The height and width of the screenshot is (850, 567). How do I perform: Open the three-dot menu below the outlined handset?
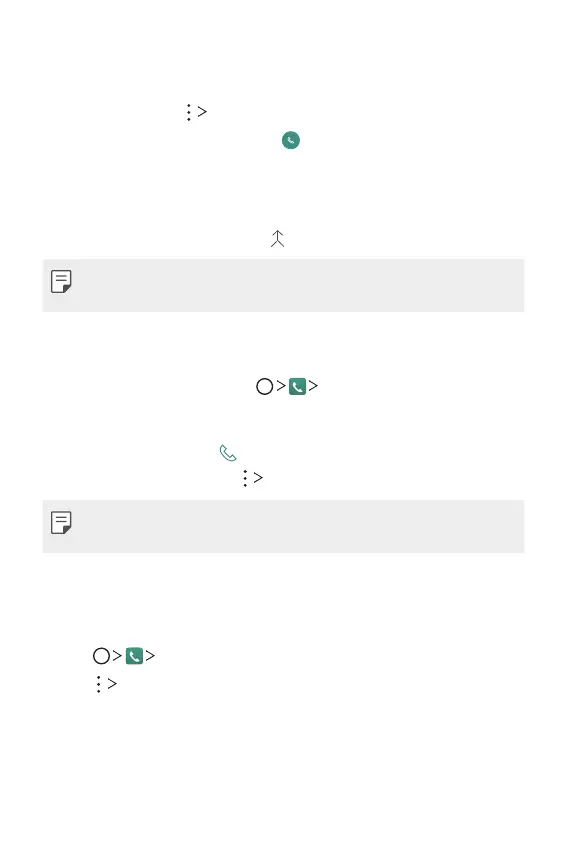point(245,478)
